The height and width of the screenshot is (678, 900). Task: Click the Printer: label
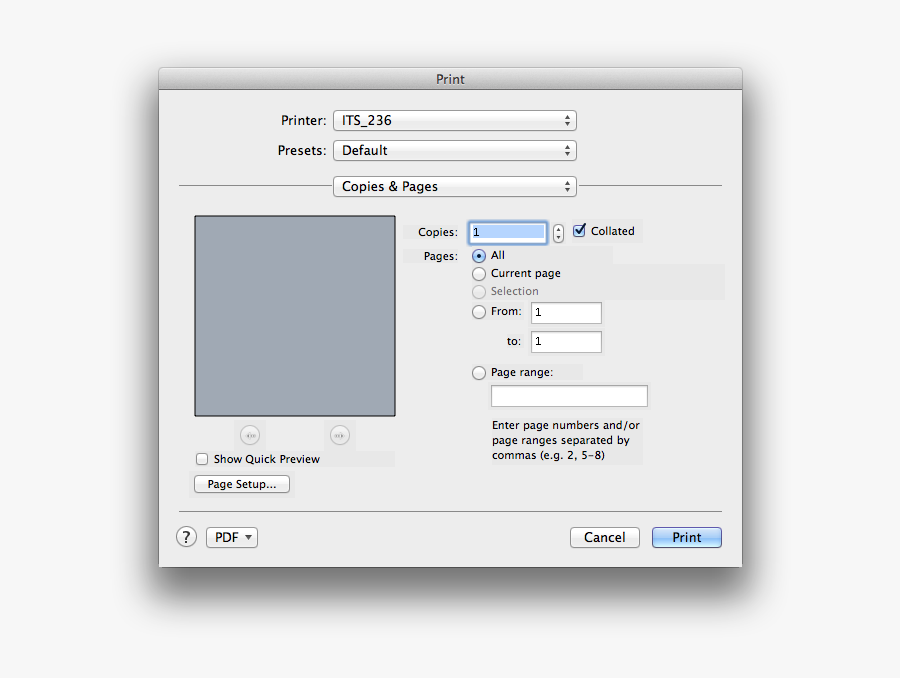pyautogui.click(x=304, y=121)
